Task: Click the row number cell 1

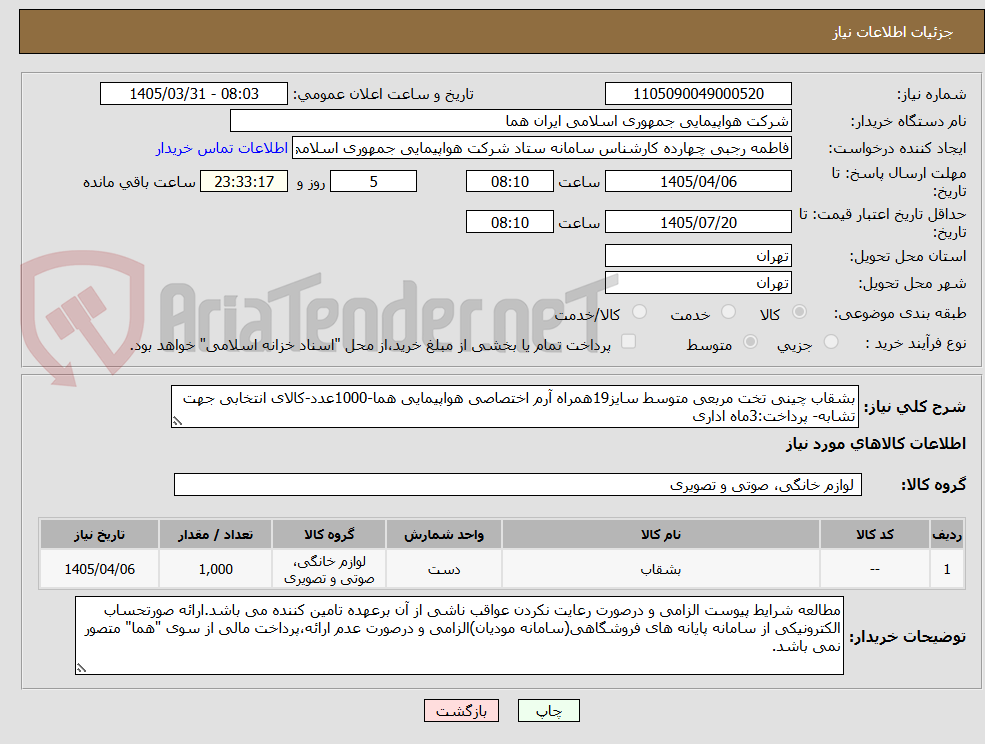Action: pyautogui.click(x=947, y=569)
